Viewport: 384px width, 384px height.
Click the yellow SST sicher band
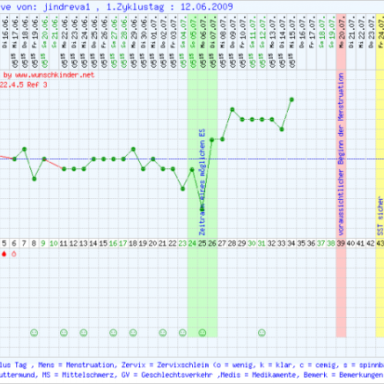pyautogui.click(x=380, y=176)
